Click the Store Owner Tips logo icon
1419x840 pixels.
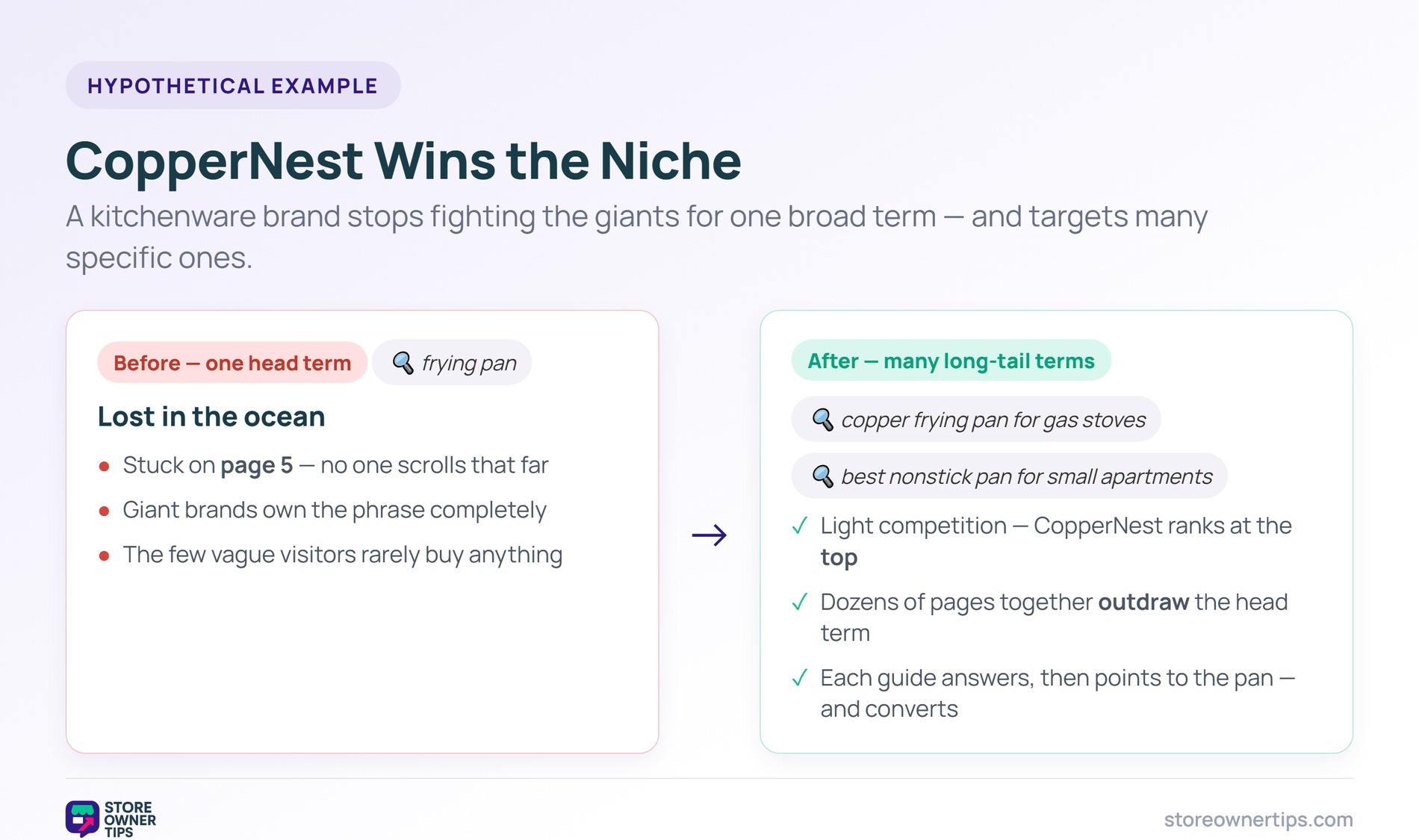coord(82,818)
